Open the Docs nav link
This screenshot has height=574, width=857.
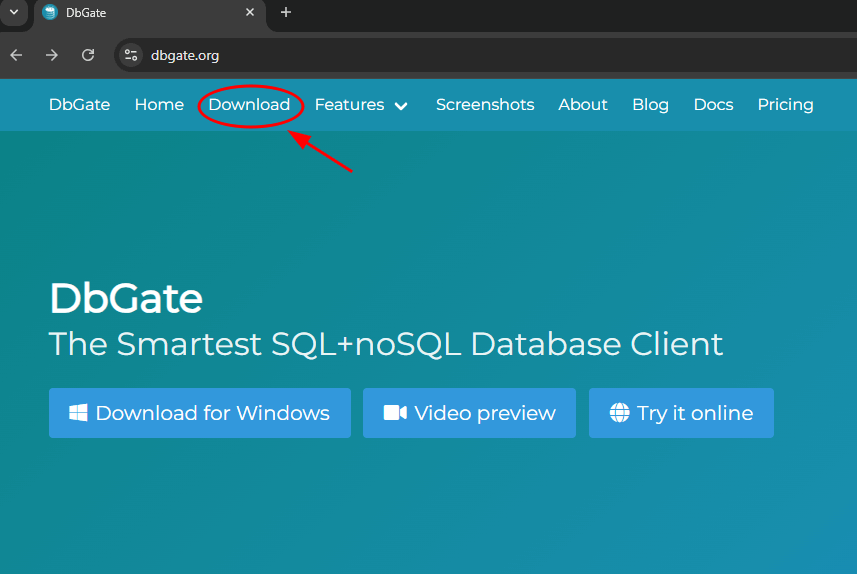point(713,104)
